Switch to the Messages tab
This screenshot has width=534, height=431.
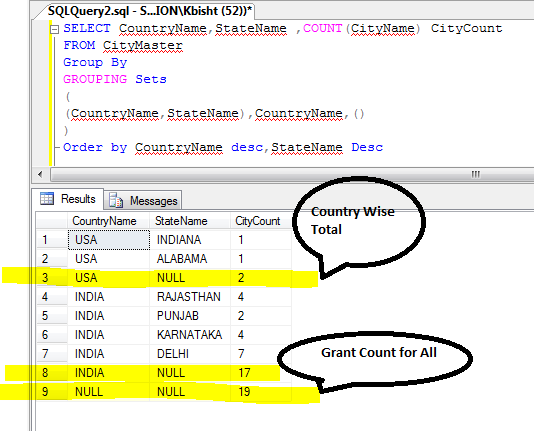143,200
